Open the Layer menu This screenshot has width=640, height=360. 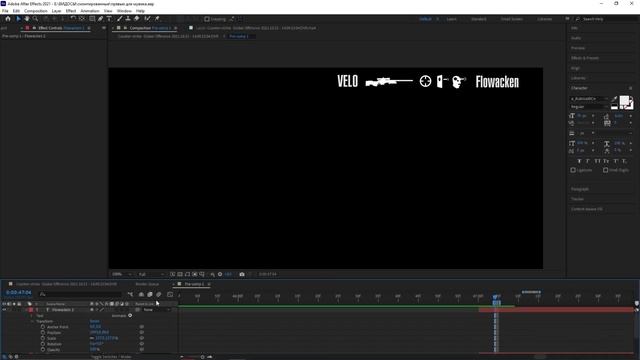coord(56,11)
